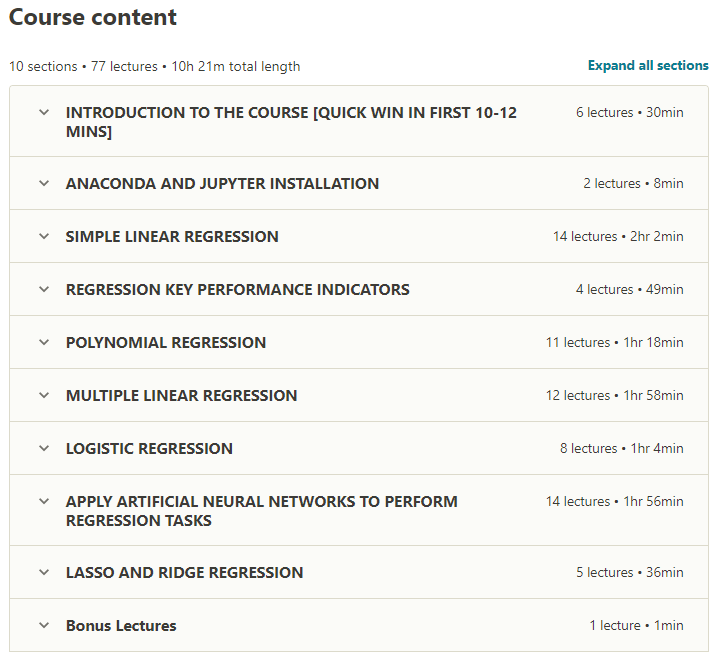Click the Logistic Regression chevron icon
This screenshot has width=717, height=659.
pos(44,448)
